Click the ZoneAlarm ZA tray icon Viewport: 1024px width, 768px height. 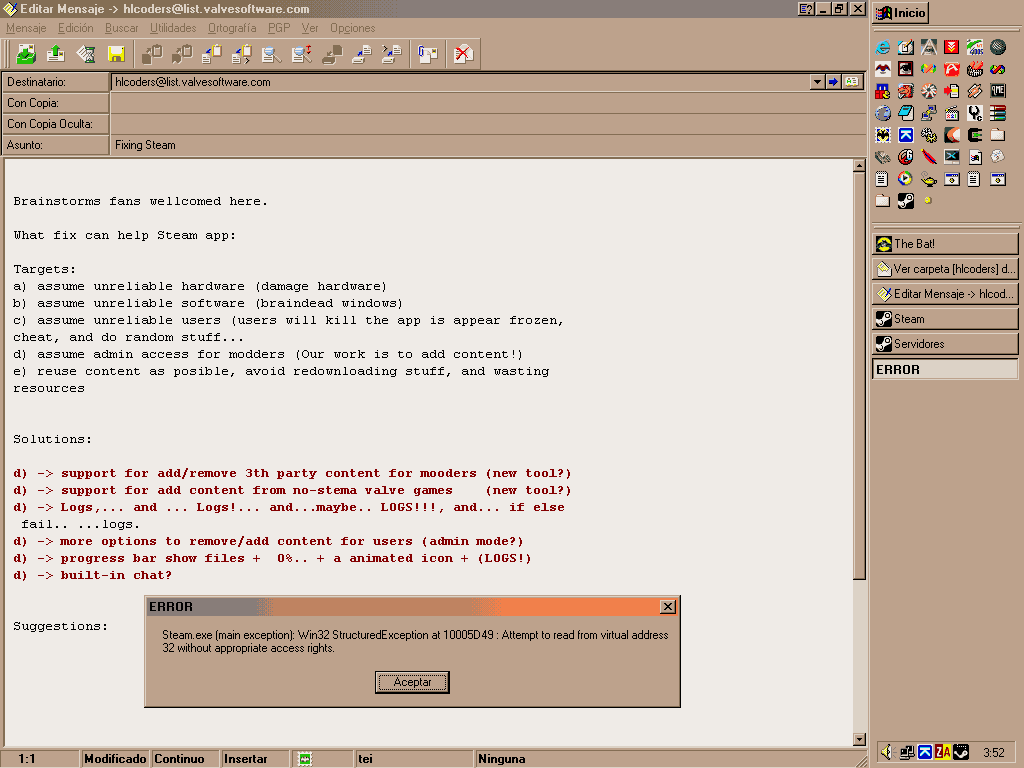[x=942, y=752]
